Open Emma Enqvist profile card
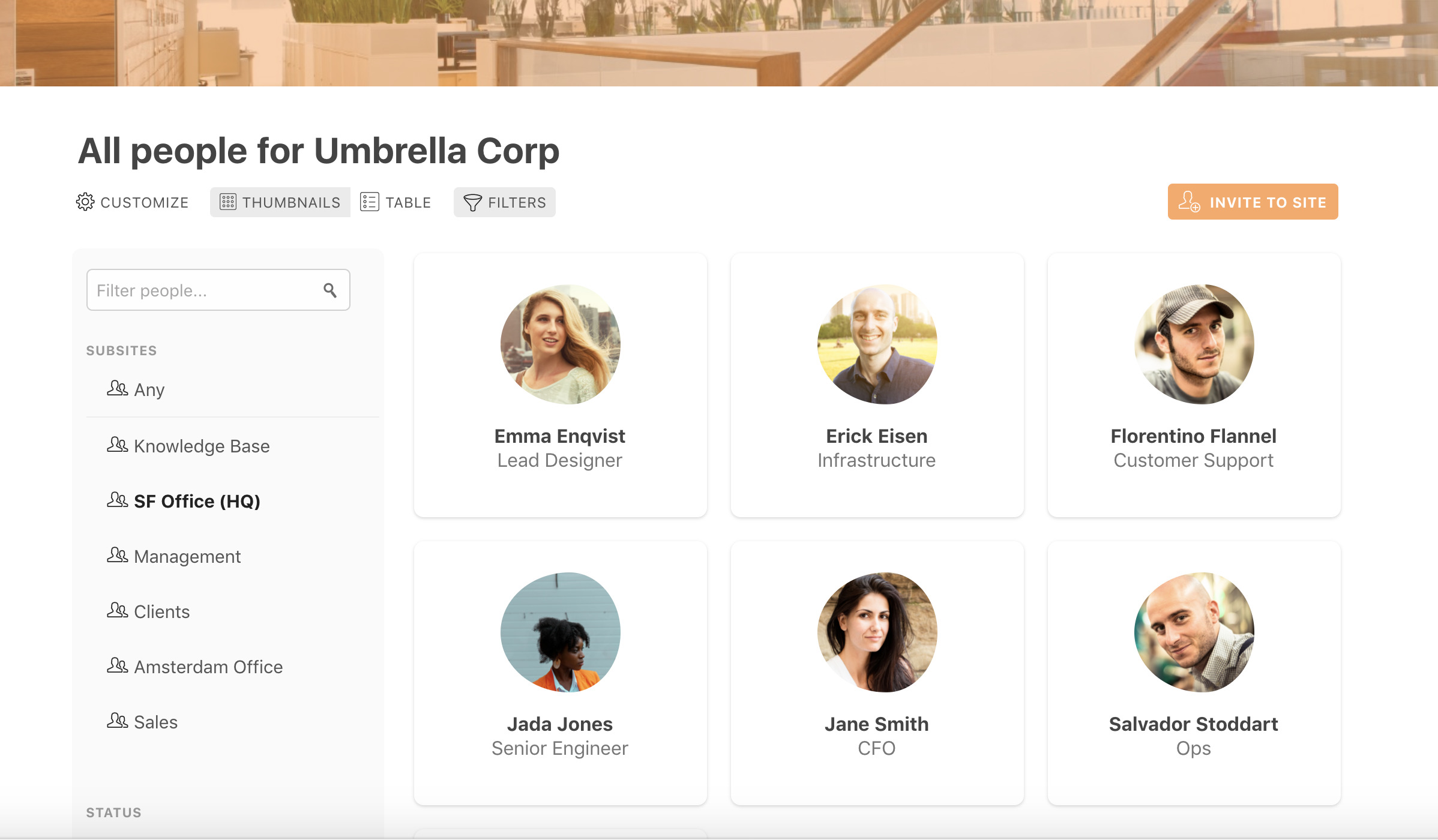 click(560, 385)
